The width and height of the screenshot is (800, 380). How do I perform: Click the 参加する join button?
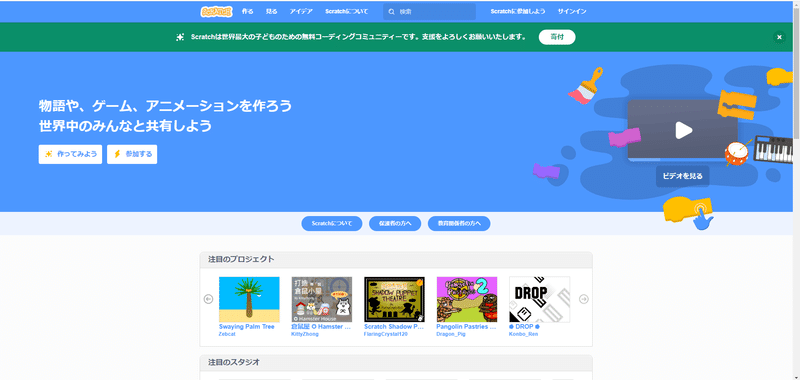coord(132,154)
